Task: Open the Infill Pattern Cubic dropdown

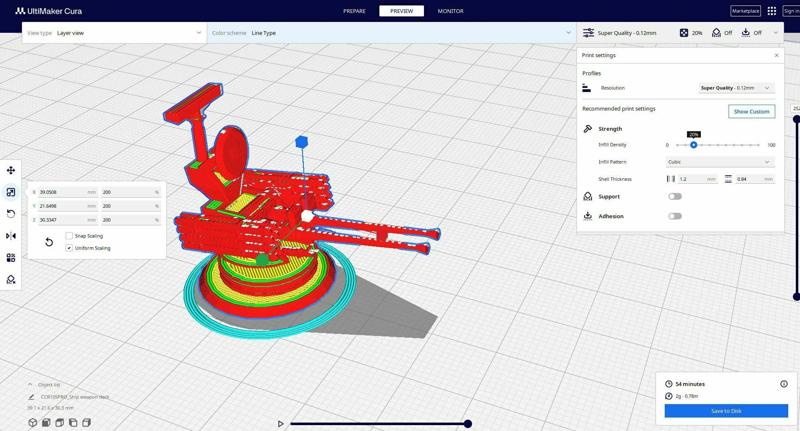Action: pos(720,162)
